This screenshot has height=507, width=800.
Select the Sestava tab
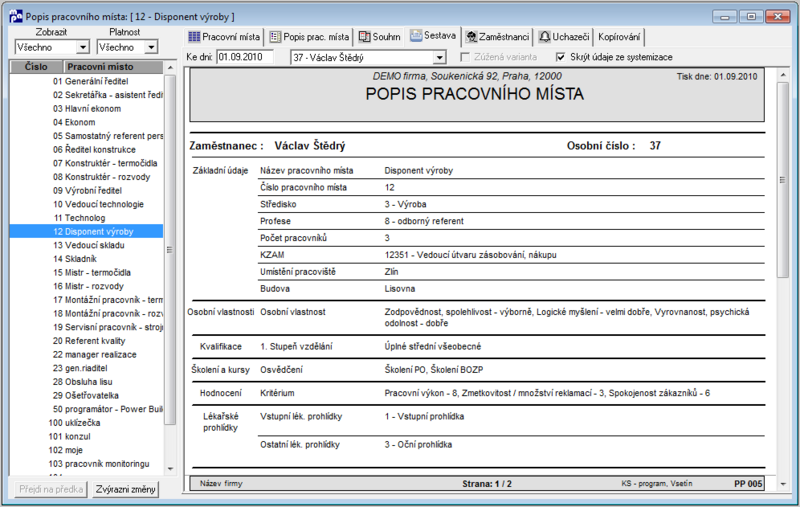433,35
